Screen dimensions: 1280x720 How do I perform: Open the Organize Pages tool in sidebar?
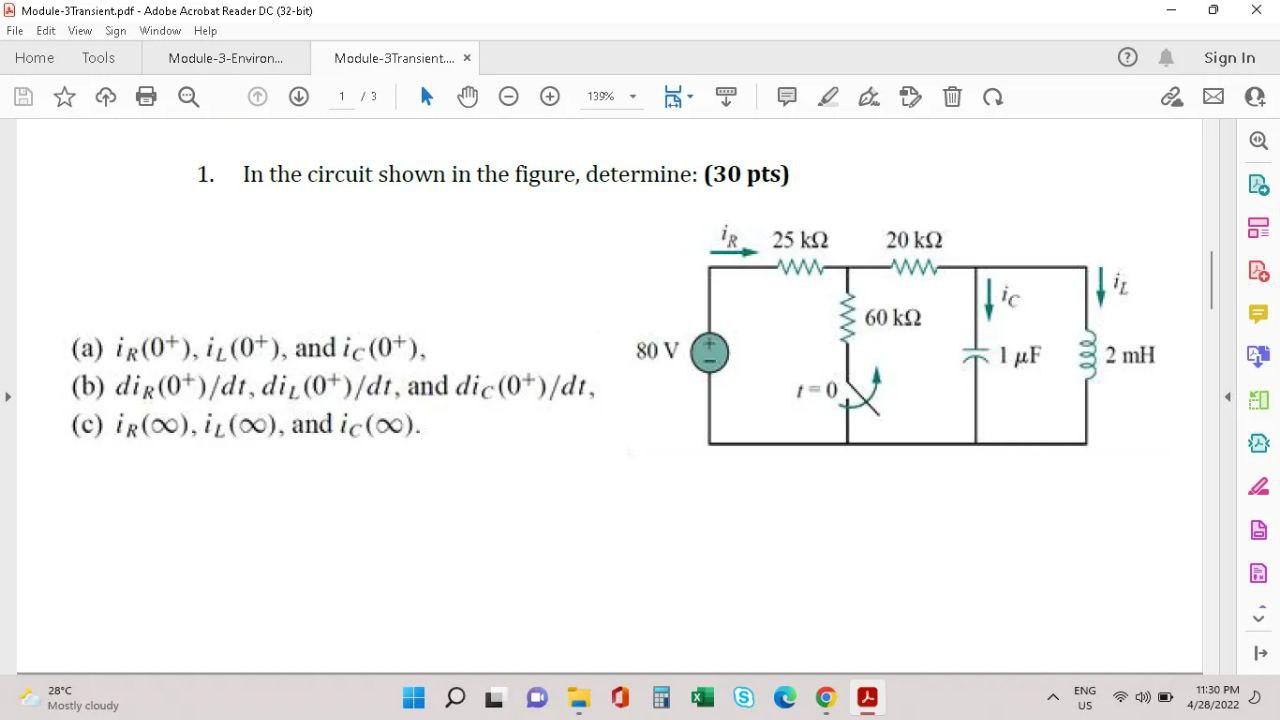[1258, 227]
